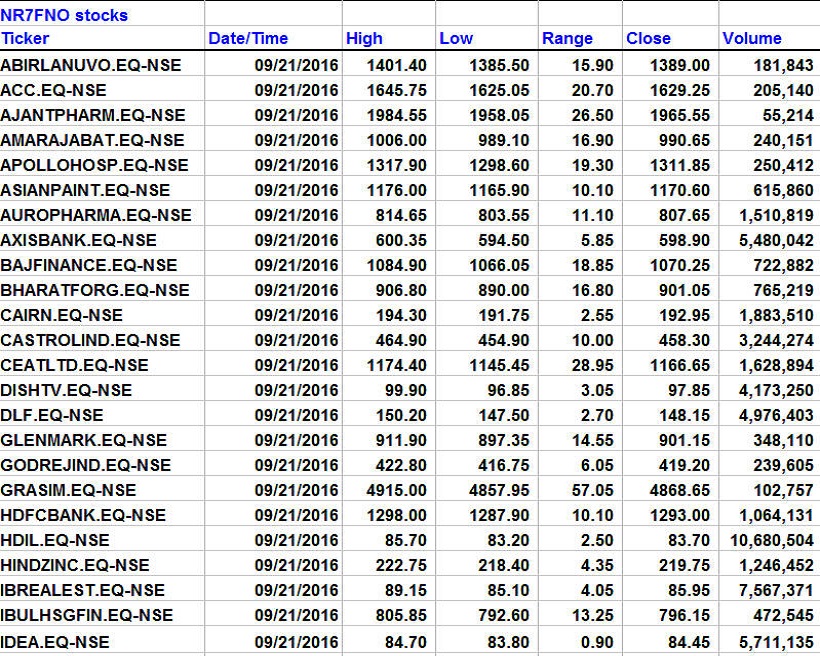This screenshot has height=656, width=820.
Task: Click the CAIRN.EQ-NSE ticker cell
Action: point(61,315)
